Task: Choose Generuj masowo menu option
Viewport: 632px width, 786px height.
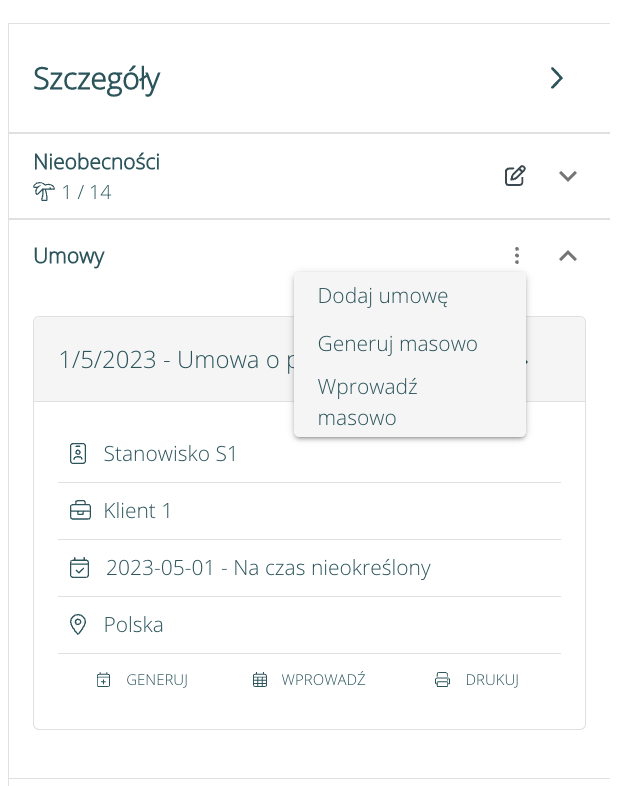Action: (397, 344)
